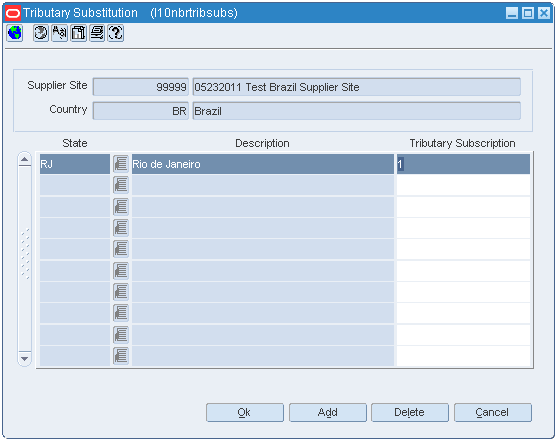
Task: Click the Tributary Subscription column header
Action: pyautogui.click(x=462, y=143)
